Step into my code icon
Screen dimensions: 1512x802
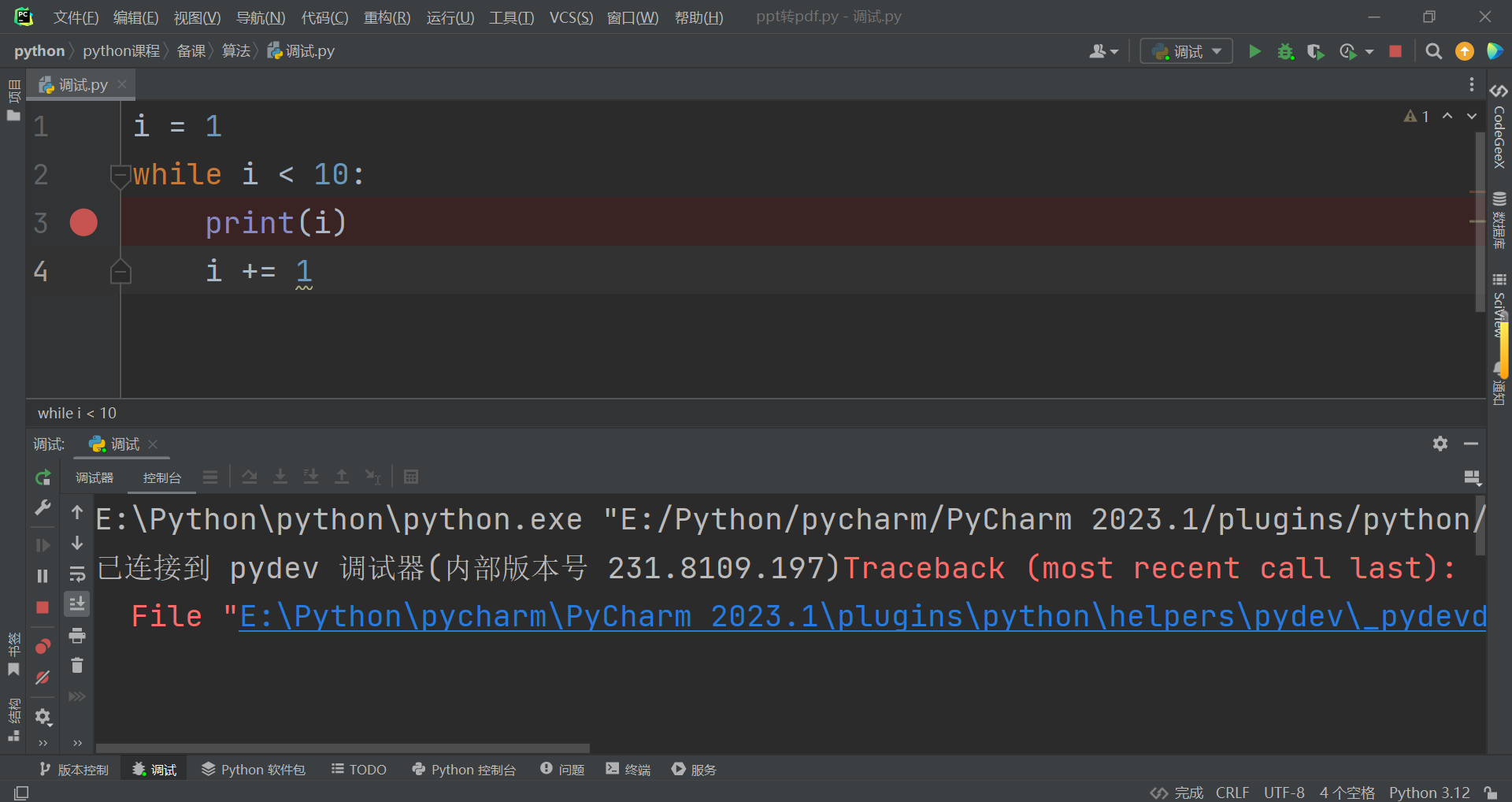click(311, 477)
